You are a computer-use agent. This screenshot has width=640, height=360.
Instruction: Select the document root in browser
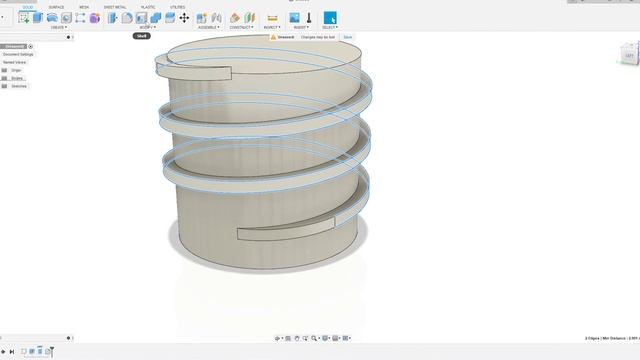(x=14, y=47)
